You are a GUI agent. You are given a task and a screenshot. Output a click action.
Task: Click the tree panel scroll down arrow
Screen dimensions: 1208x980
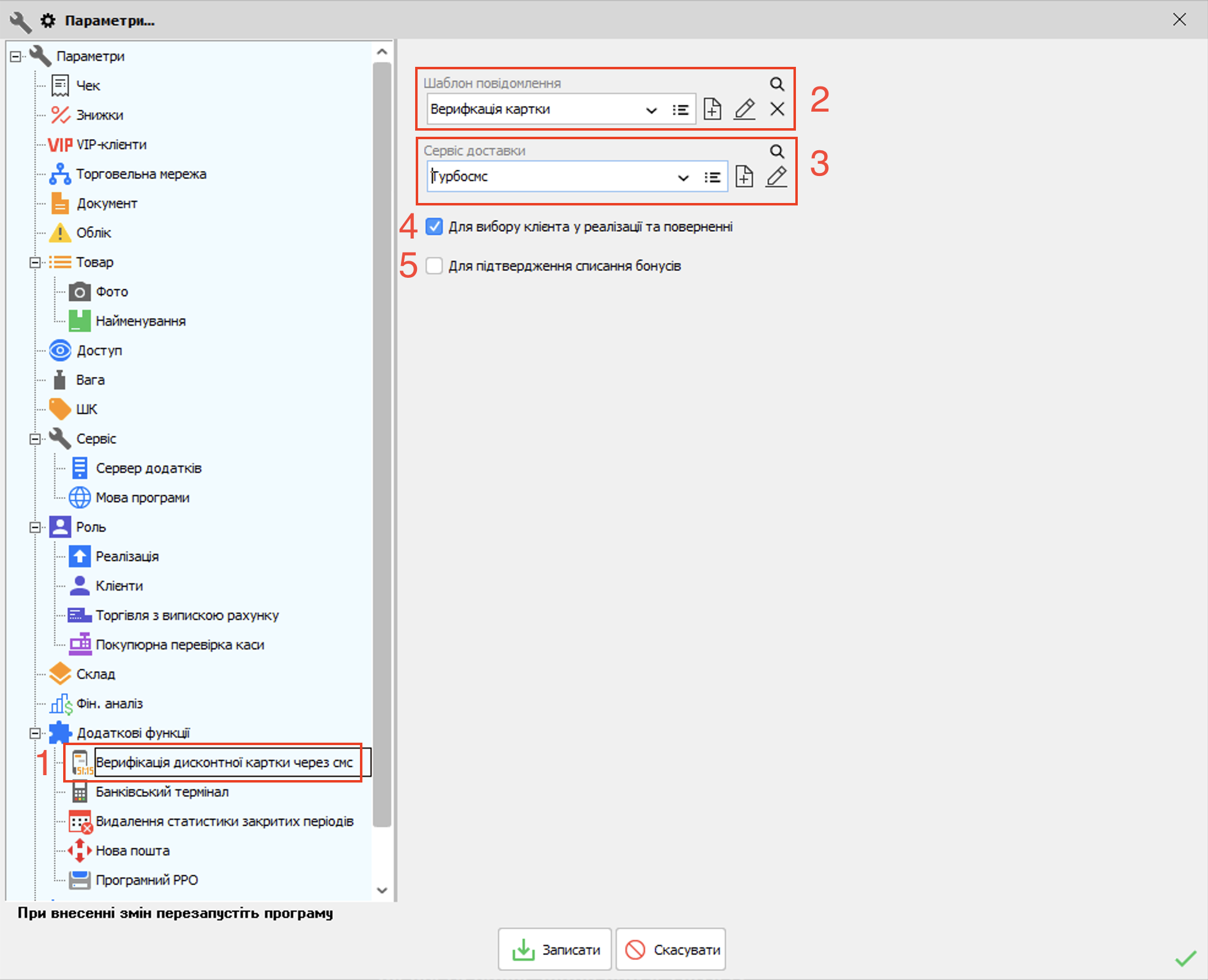[x=382, y=890]
